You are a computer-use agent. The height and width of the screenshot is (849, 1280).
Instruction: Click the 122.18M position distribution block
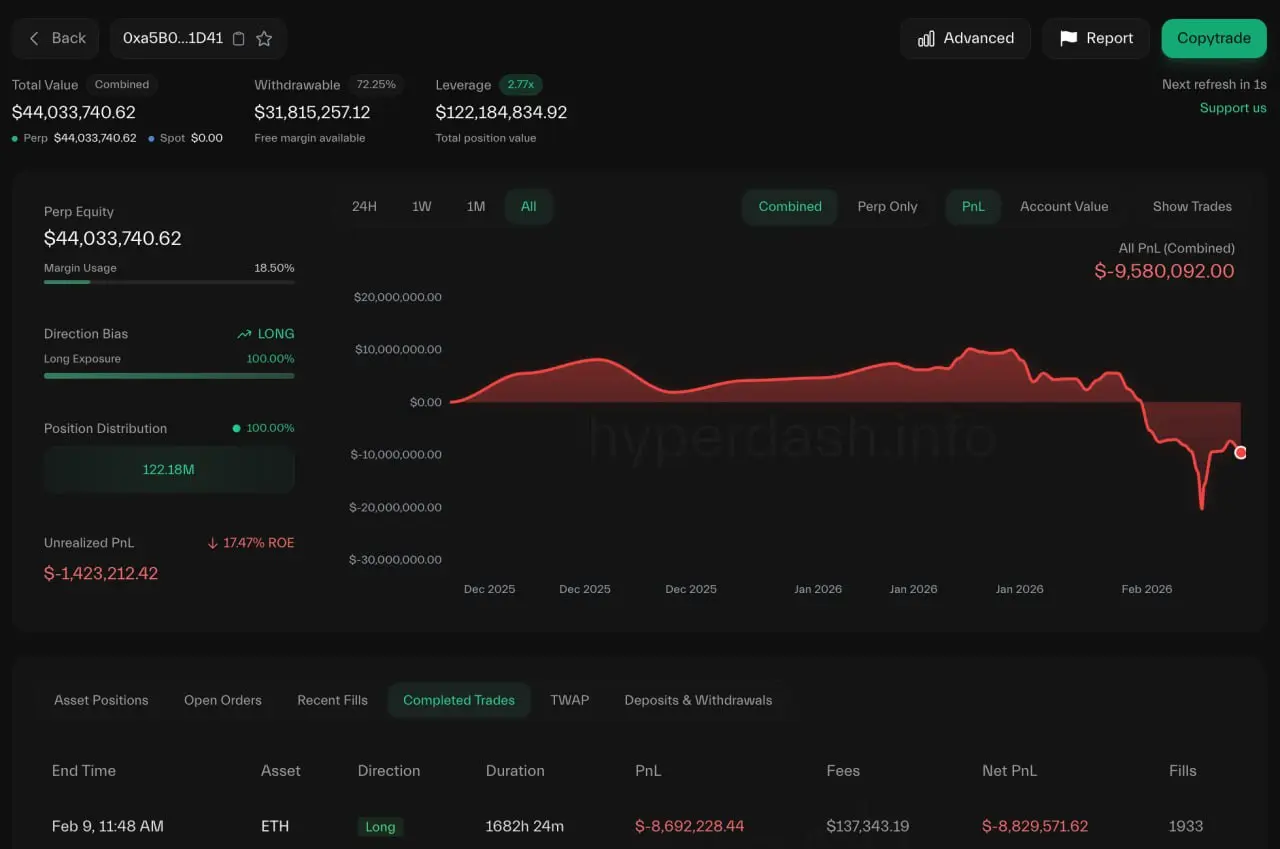169,469
